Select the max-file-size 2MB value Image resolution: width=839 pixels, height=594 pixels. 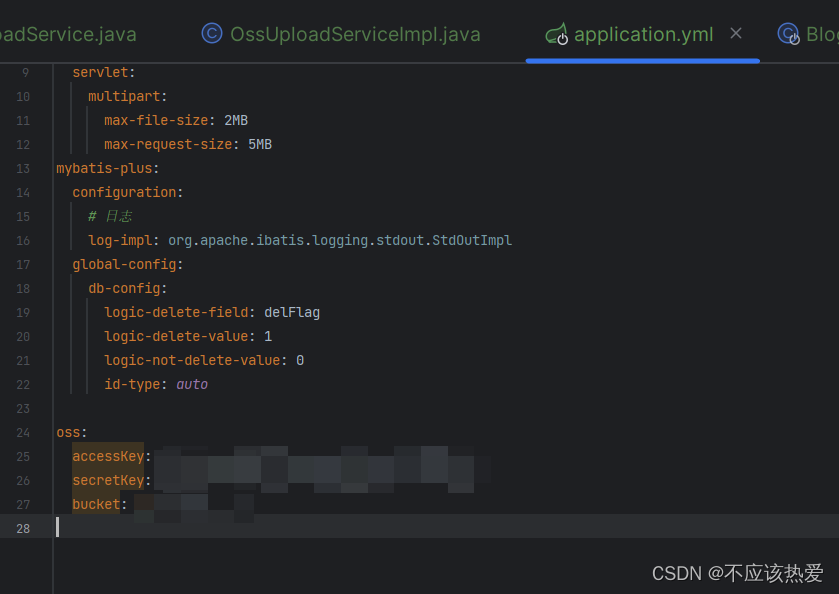tap(235, 120)
